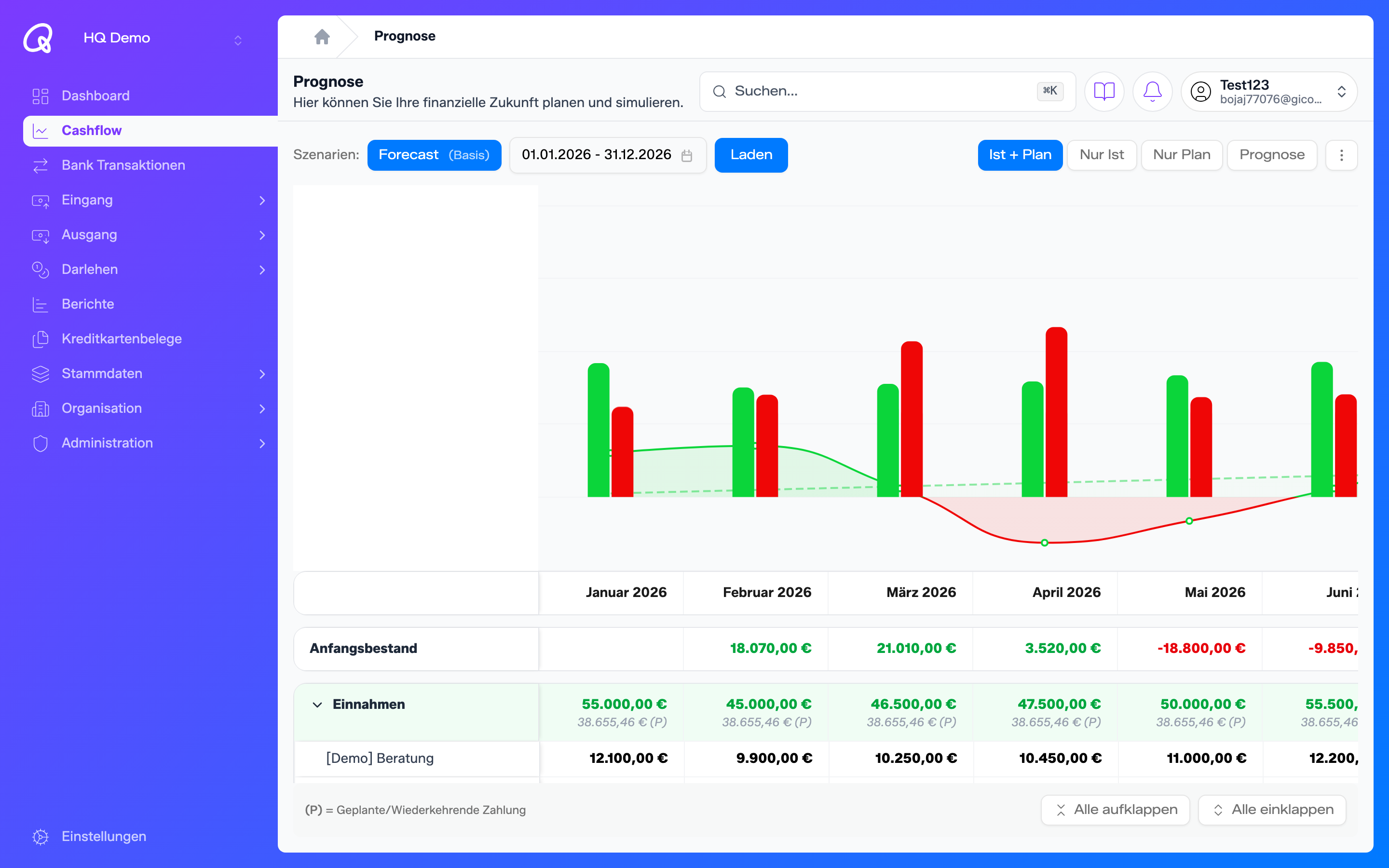The height and width of the screenshot is (868, 1389).
Task: Click Alle aufklappen
Action: pos(1115,810)
